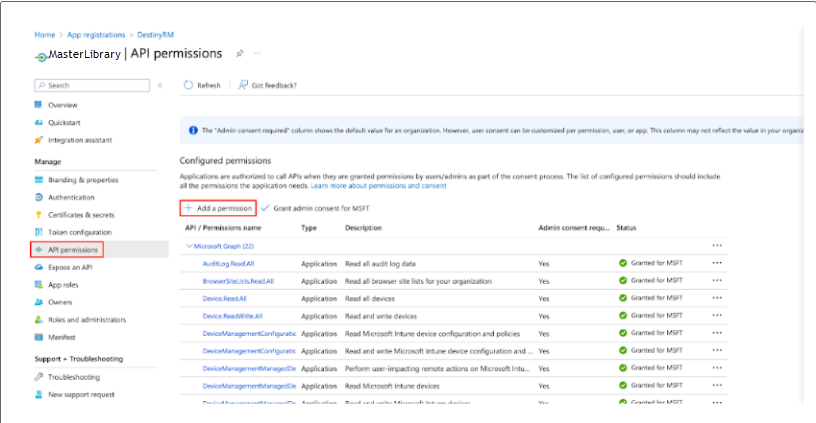
Task: Open the more options ellipsis beside the page title
Action: (x=257, y=54)
